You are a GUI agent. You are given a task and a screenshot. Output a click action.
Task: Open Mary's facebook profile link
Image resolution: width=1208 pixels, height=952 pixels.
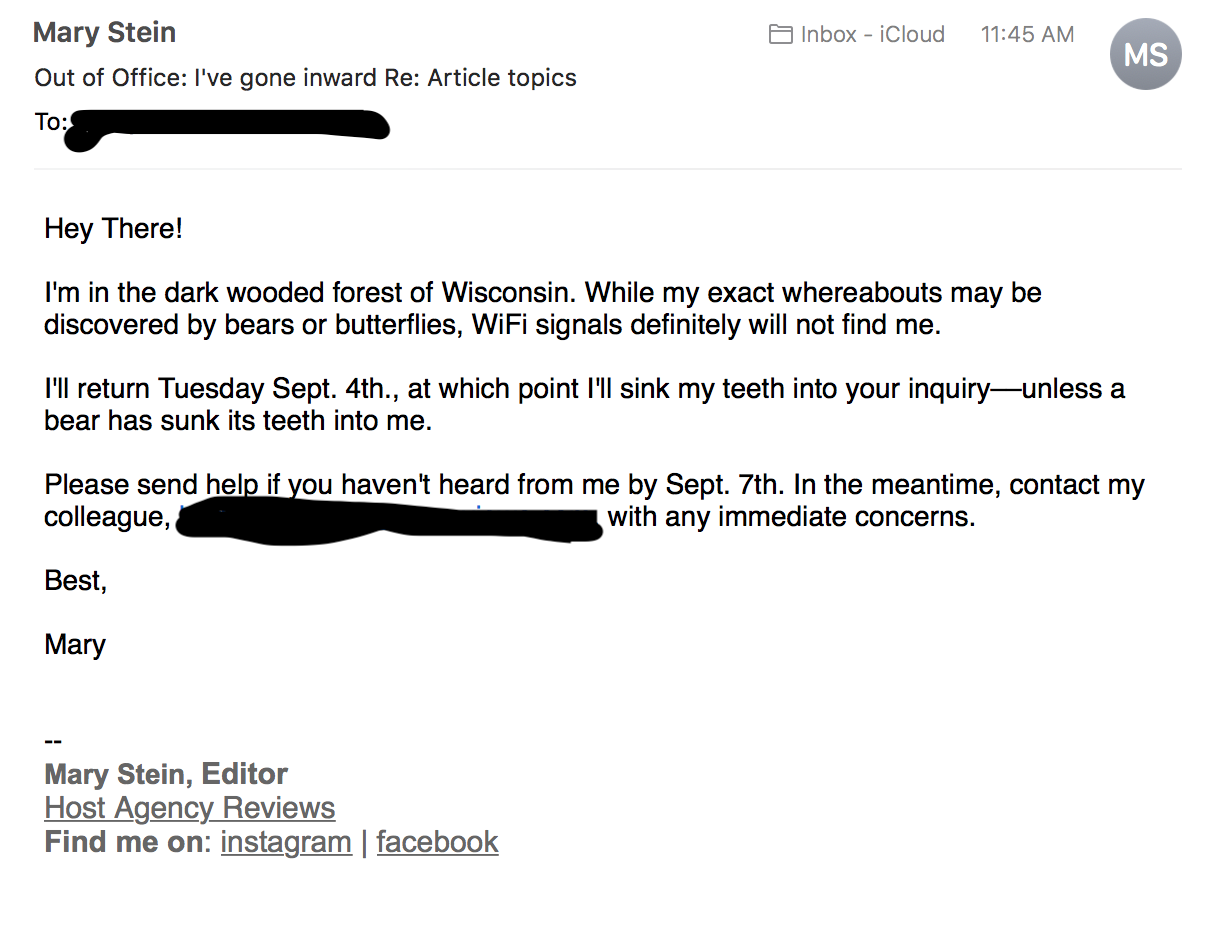(437, 841)
